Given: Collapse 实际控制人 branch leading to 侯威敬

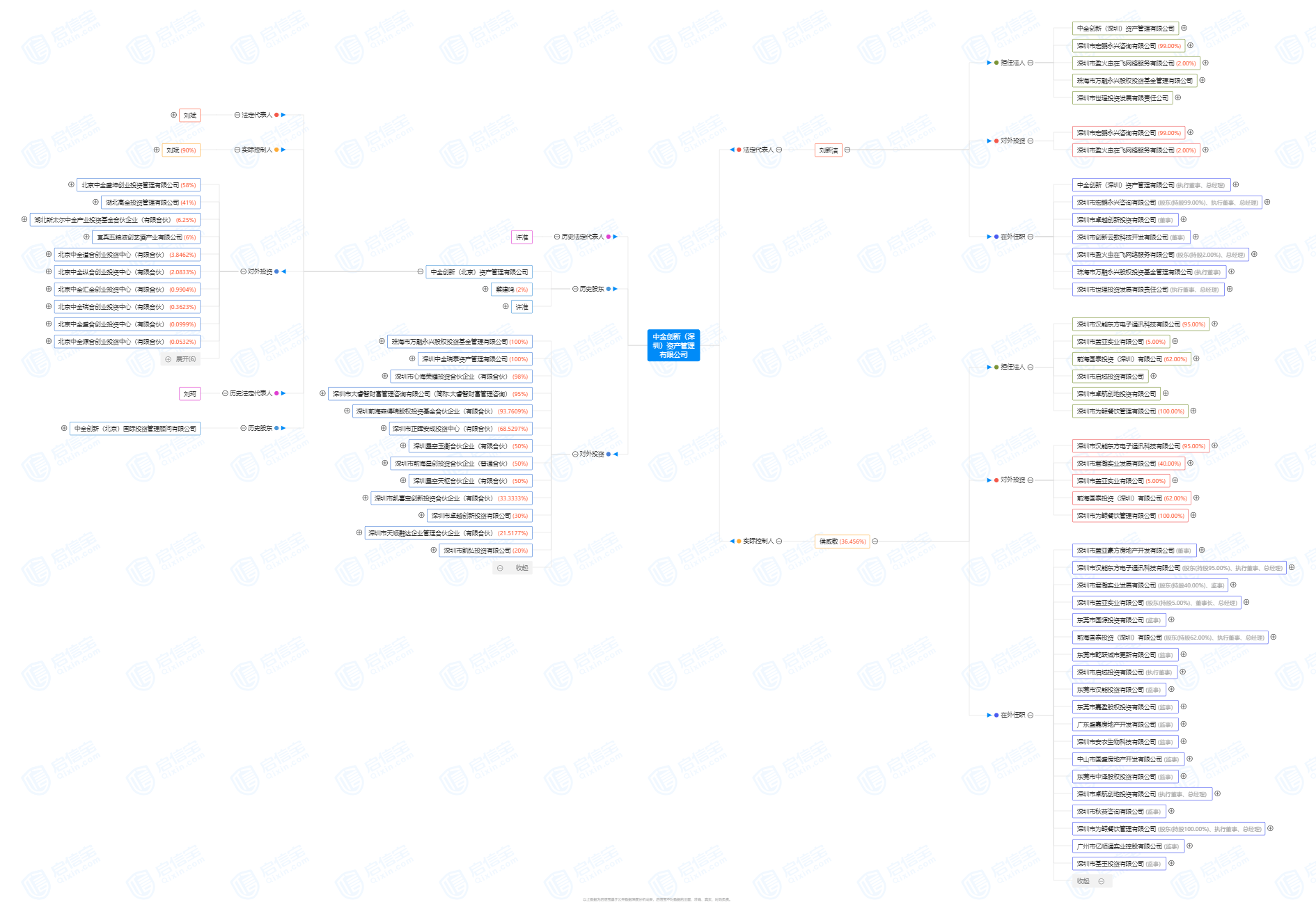Looking at the screenshot, I should [779, 541].
